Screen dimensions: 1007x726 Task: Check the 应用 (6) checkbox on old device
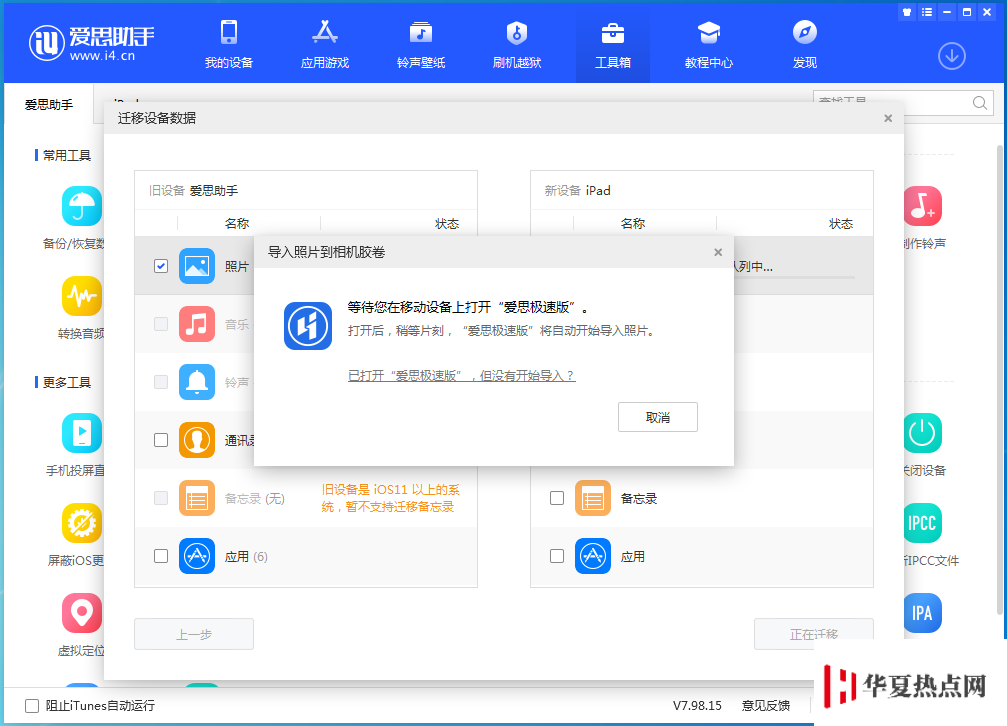(x=161, y=556)
